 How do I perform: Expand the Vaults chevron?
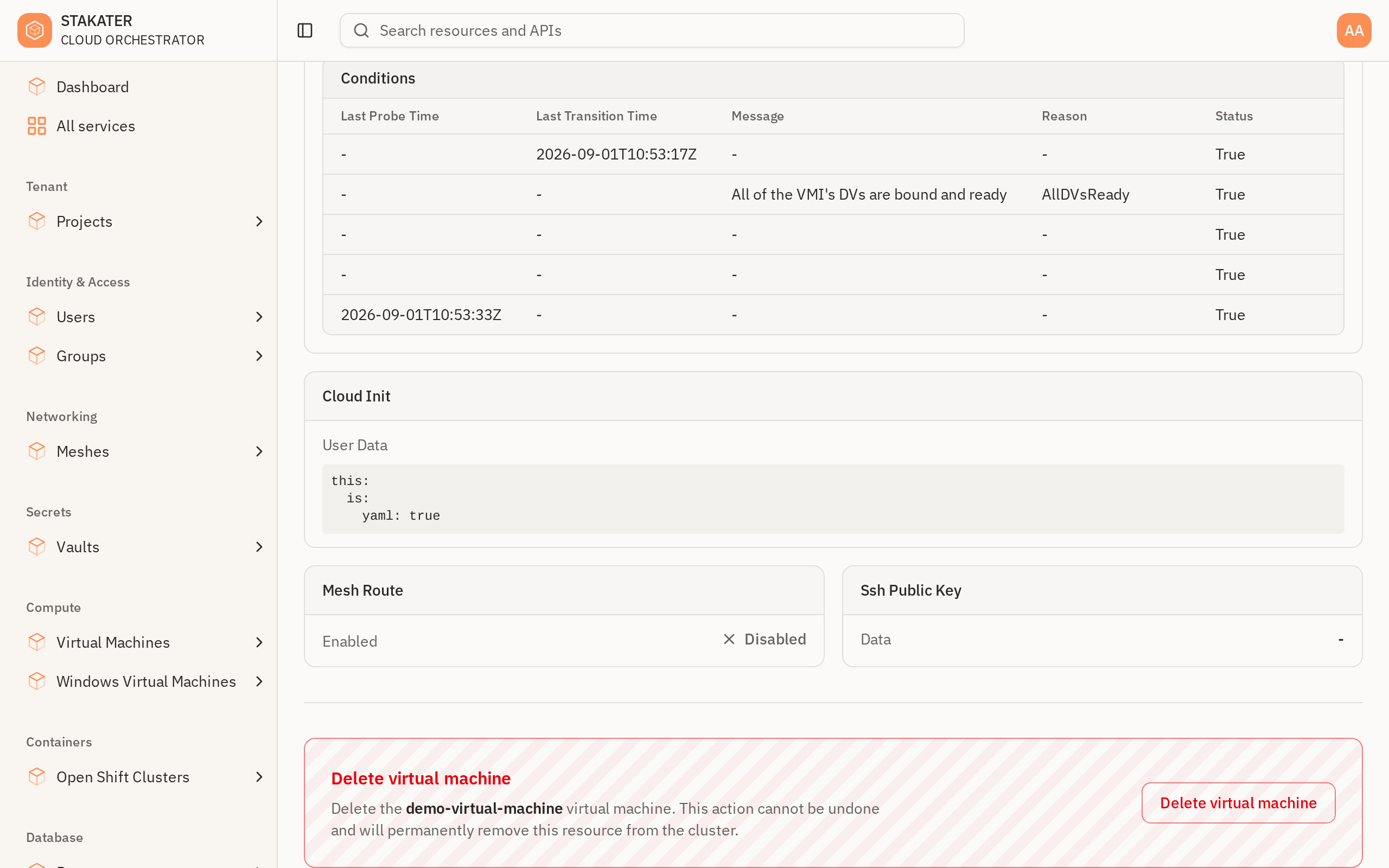coord(259,546)
